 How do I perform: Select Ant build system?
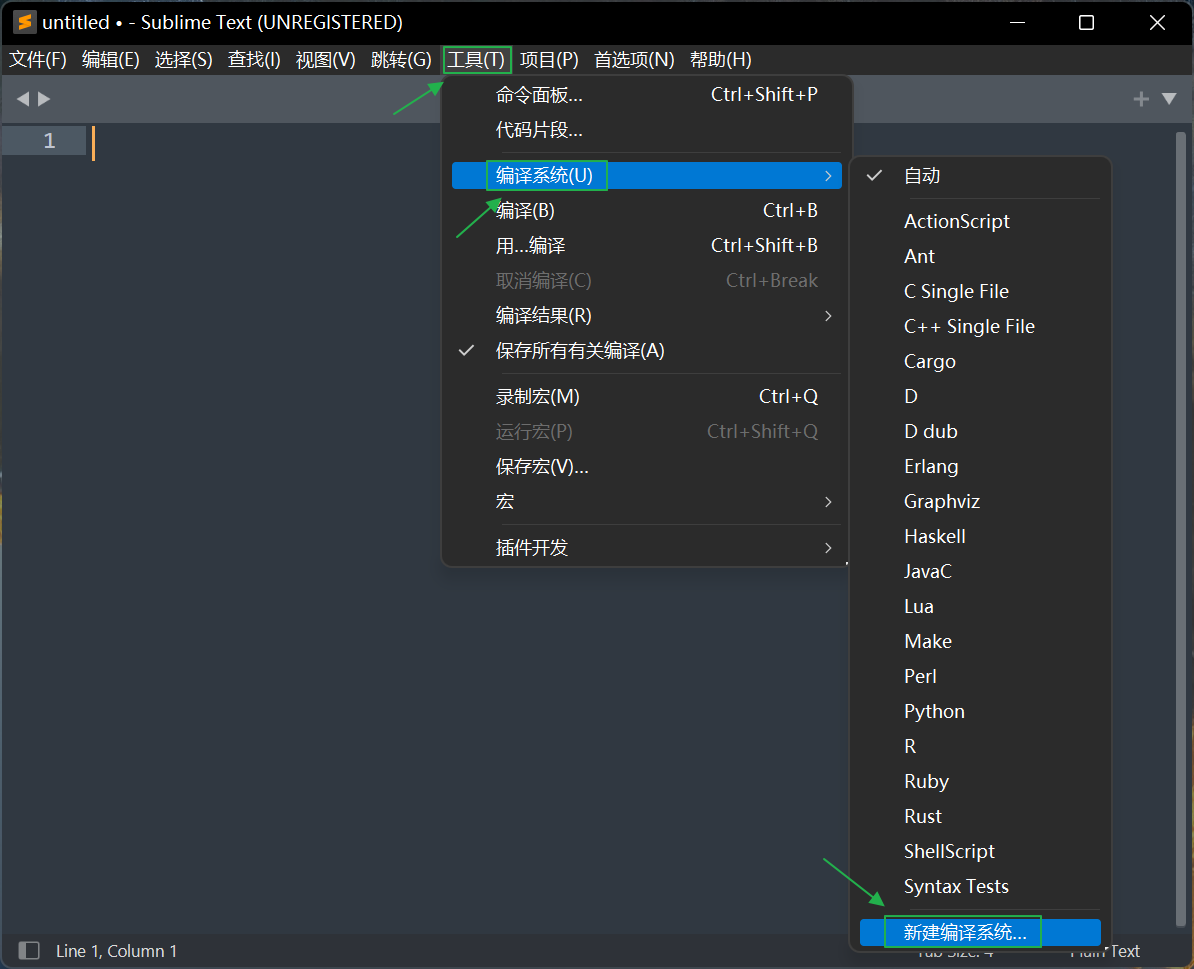[980, 257]
